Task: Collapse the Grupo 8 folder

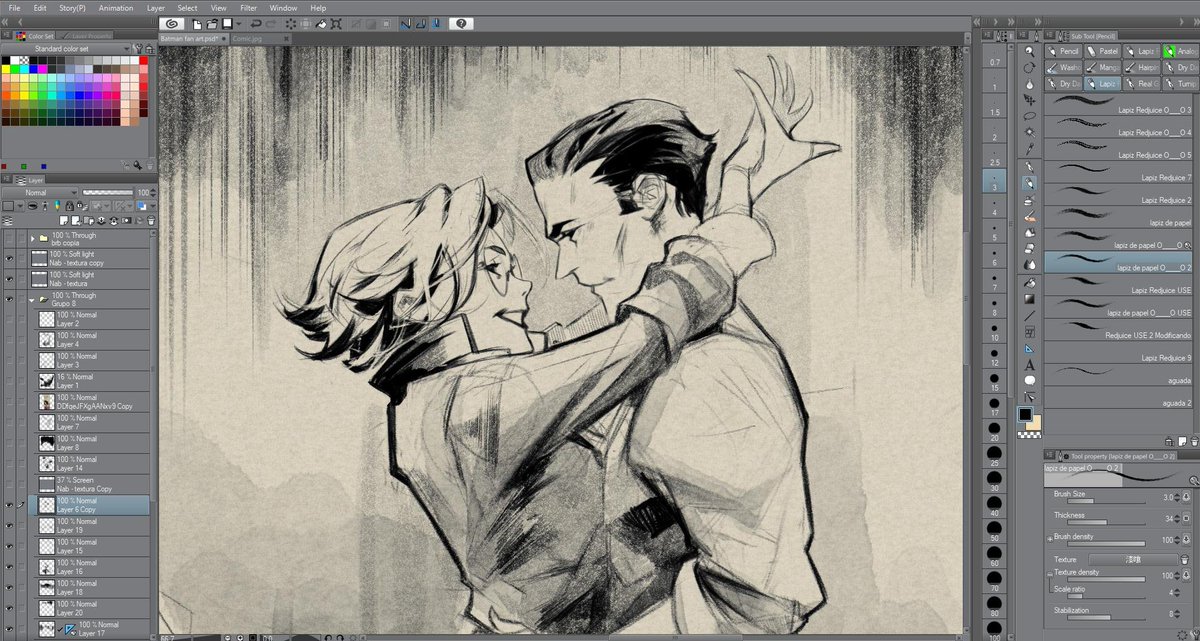Action: pyautogui.click(x=33, y=299)
